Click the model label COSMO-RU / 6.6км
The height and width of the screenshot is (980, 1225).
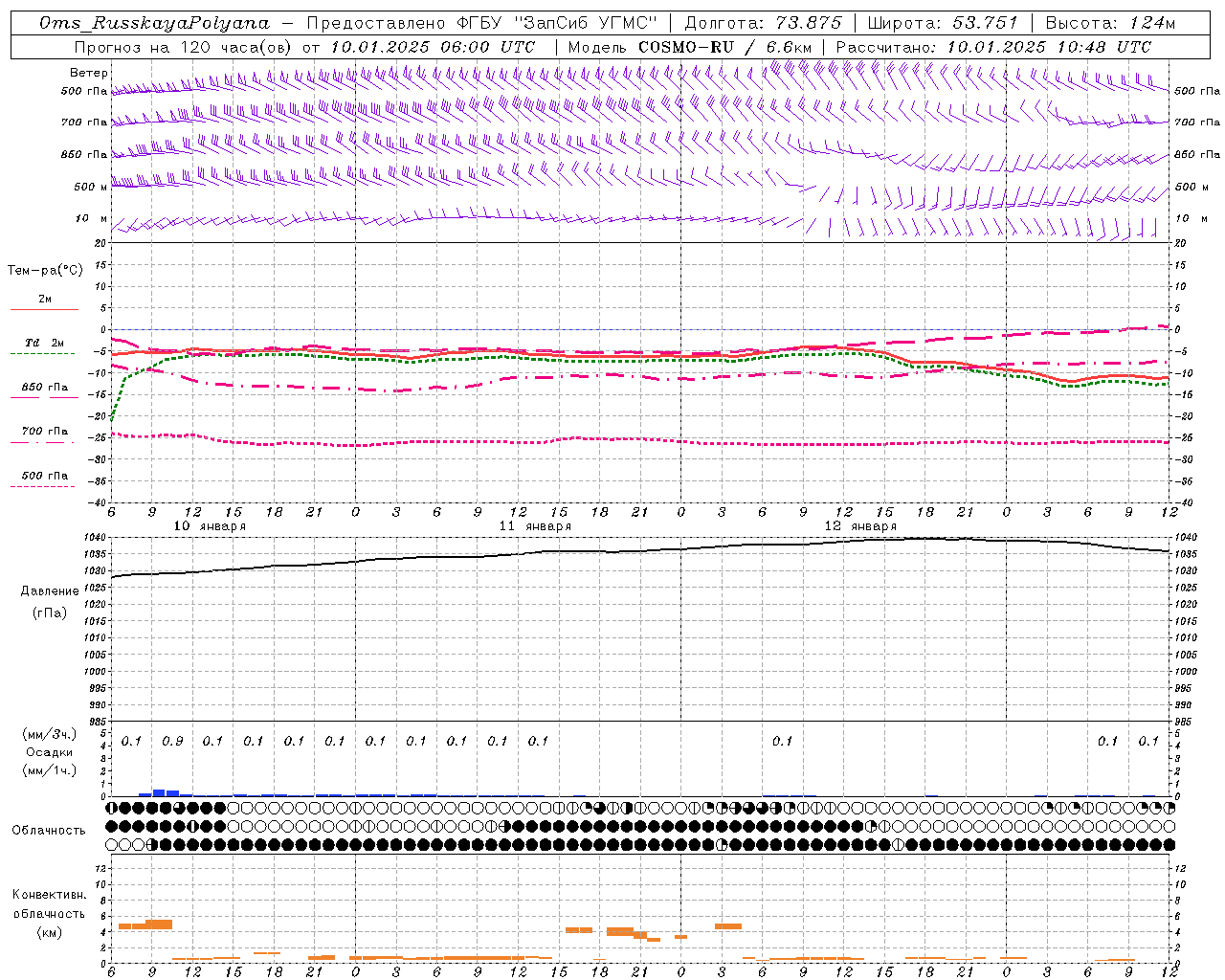pyautogui.click(x=725, y=47)
